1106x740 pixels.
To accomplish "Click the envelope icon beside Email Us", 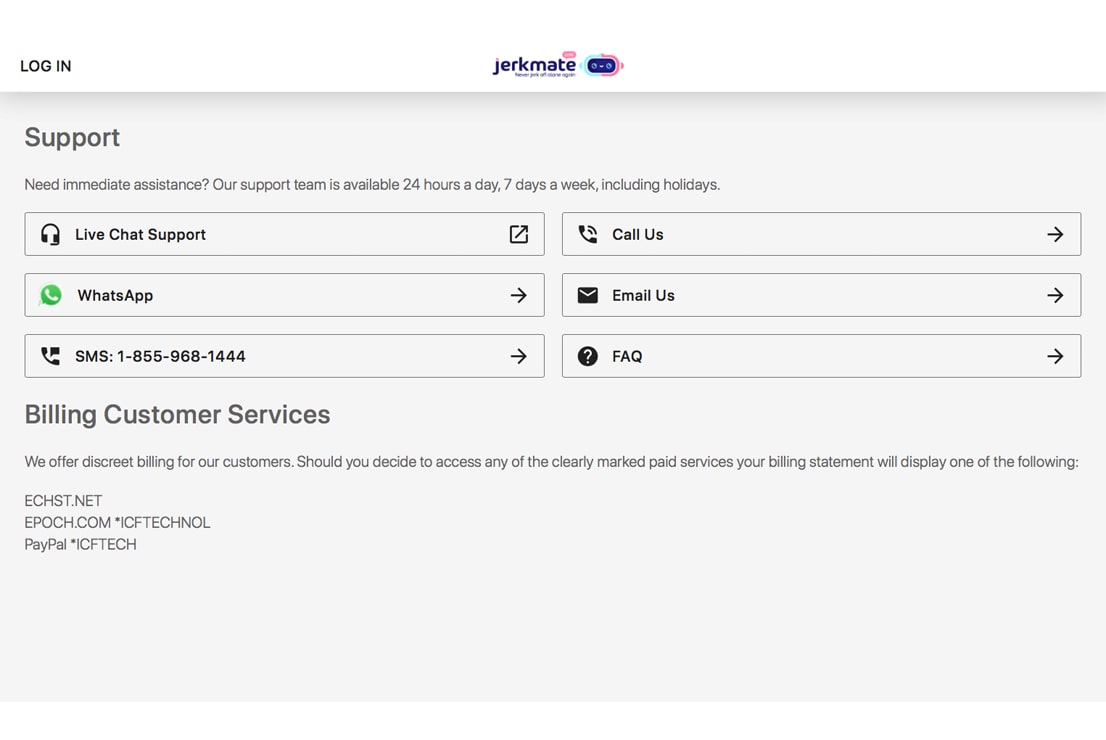I will click(x=588, y=295).
